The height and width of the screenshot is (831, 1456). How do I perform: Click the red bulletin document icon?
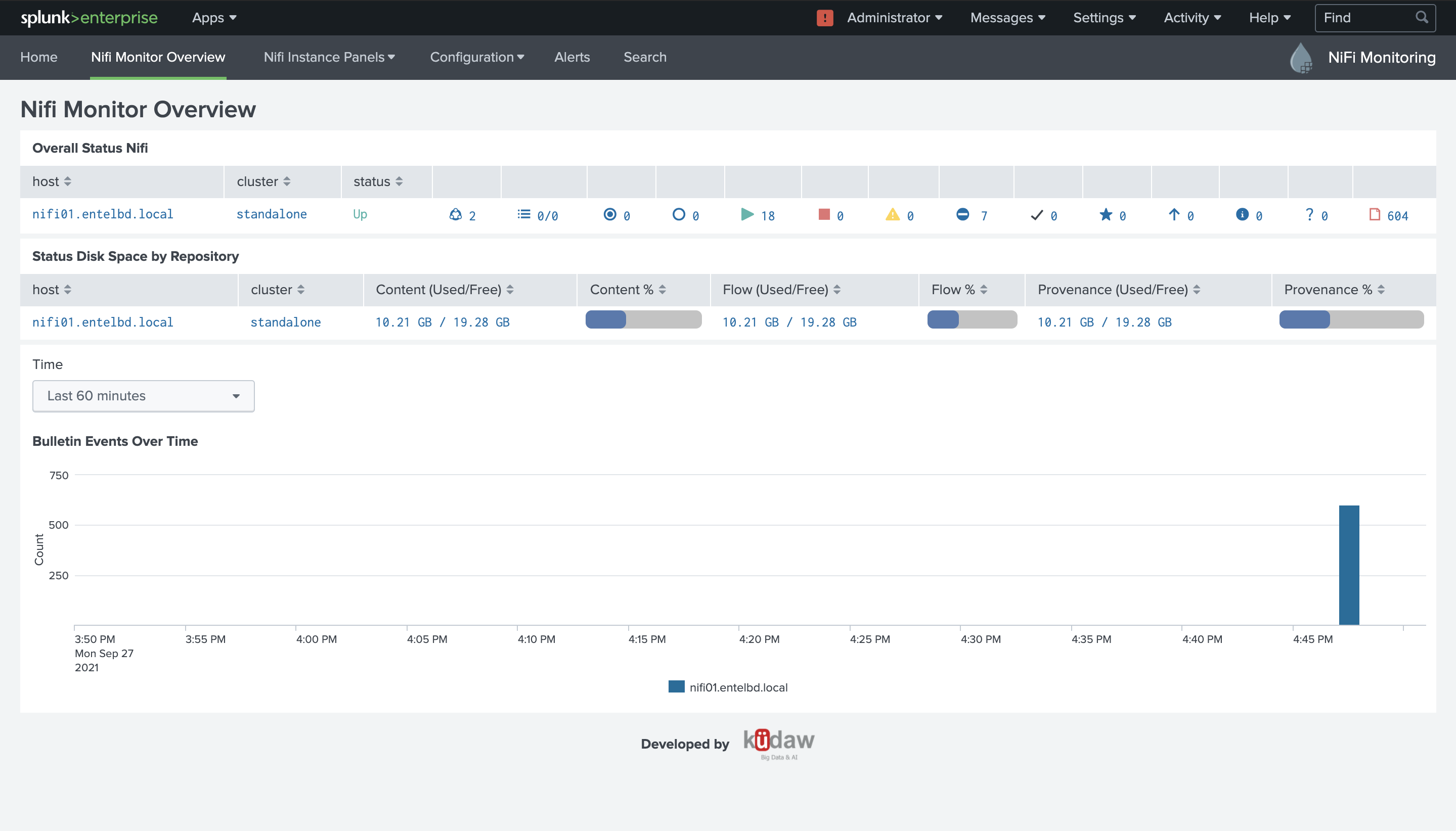pyautogui.click(x=1375, y=215)
